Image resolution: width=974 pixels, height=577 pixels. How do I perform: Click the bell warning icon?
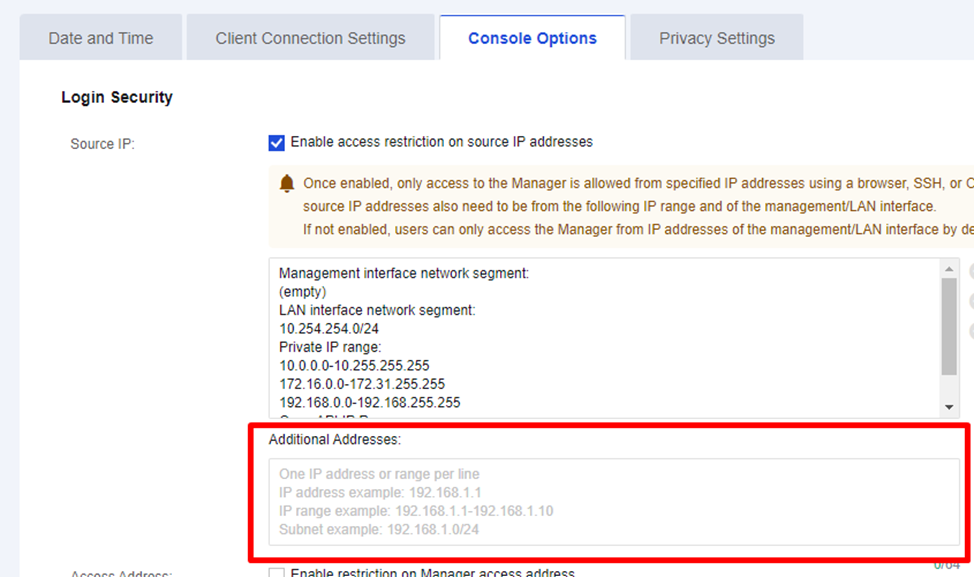coord(286,183)
